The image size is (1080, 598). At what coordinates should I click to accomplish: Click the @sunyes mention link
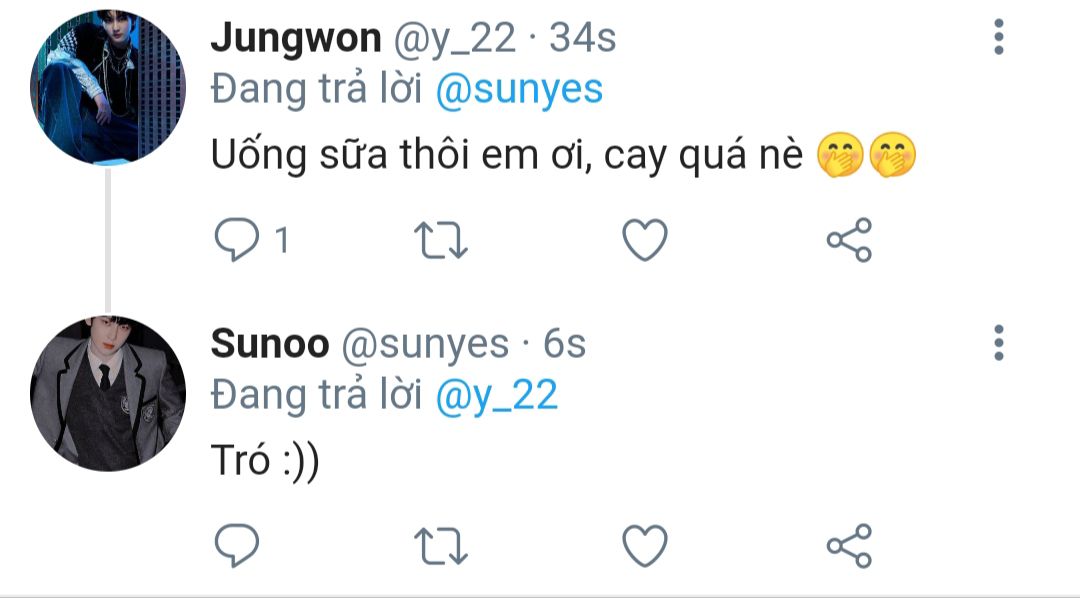pos(519,90)
